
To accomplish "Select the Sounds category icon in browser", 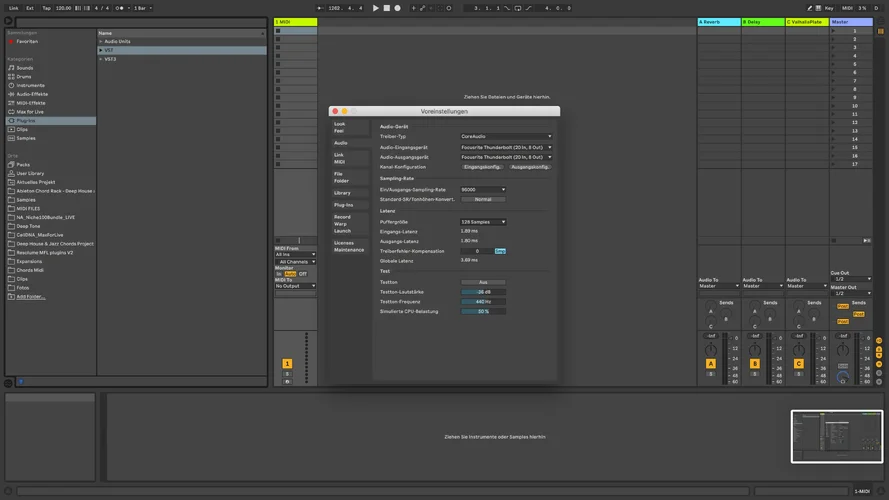I will pos(12,68).
